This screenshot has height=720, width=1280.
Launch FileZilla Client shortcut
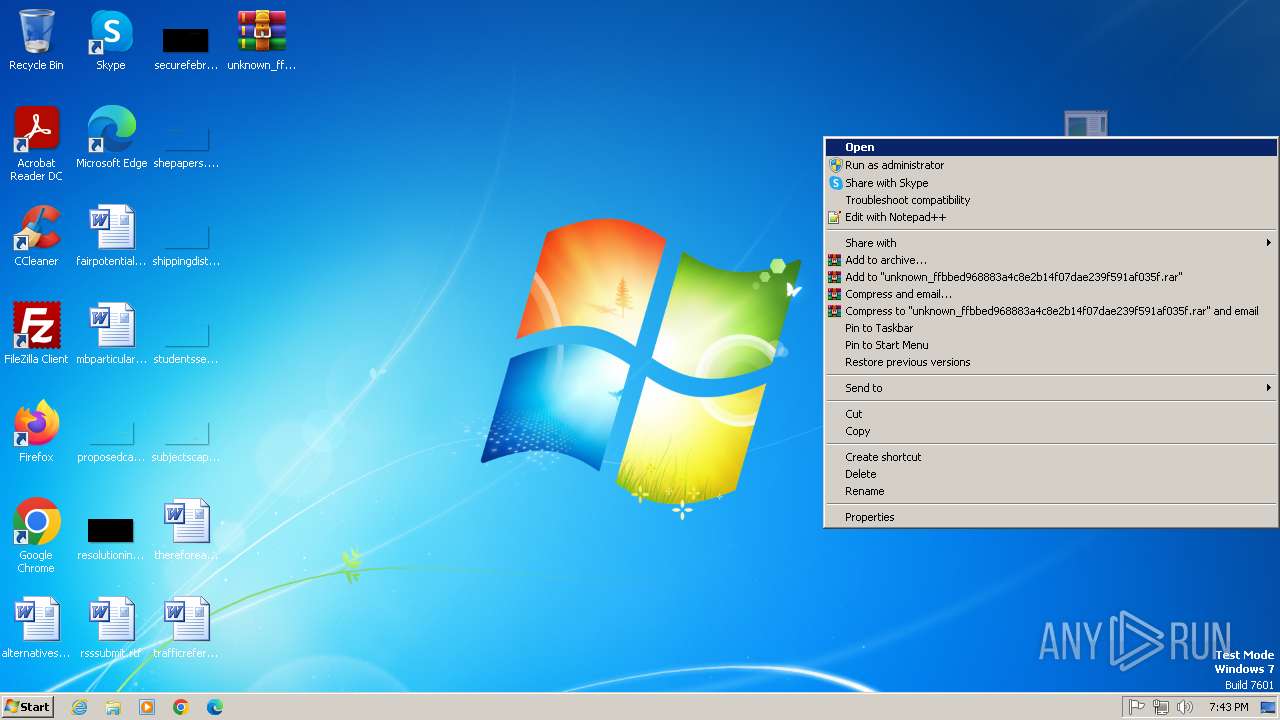(x=36, y=334)
